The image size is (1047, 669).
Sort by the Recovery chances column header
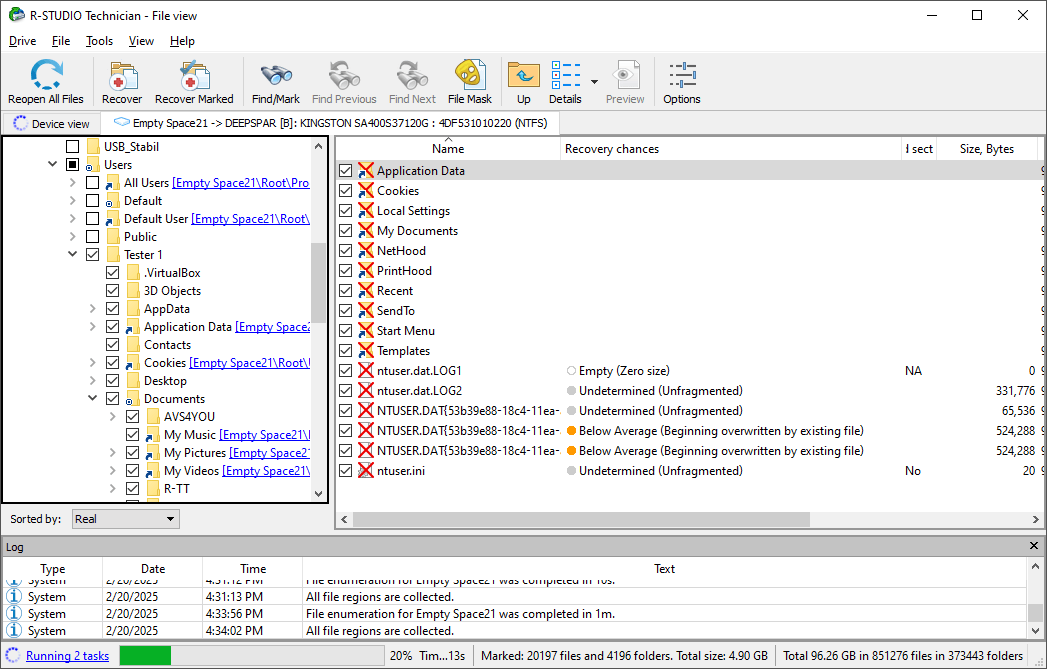pyautogui.click(x=730, y=149)
